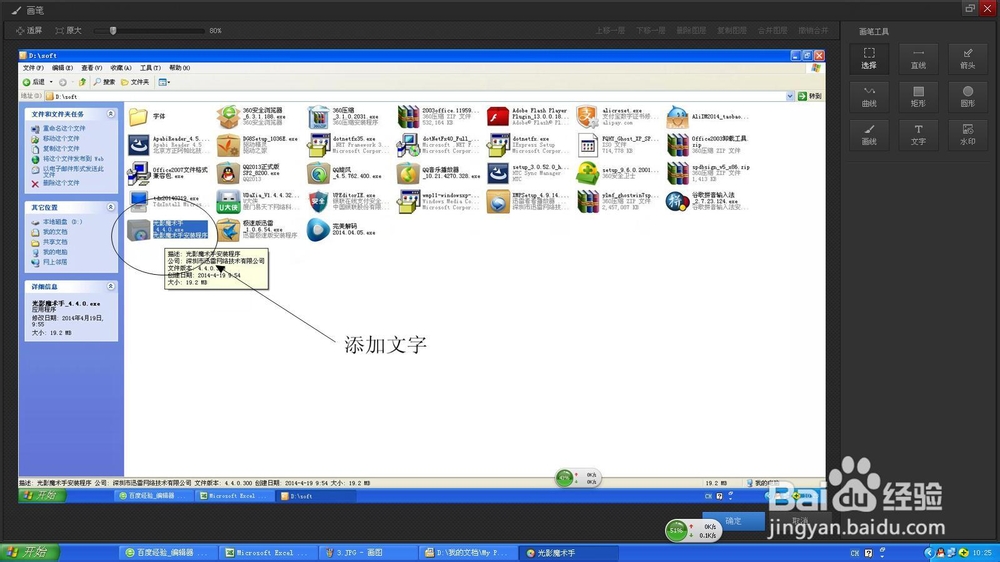Select the 曲线 curve tool

click(869, 96)
